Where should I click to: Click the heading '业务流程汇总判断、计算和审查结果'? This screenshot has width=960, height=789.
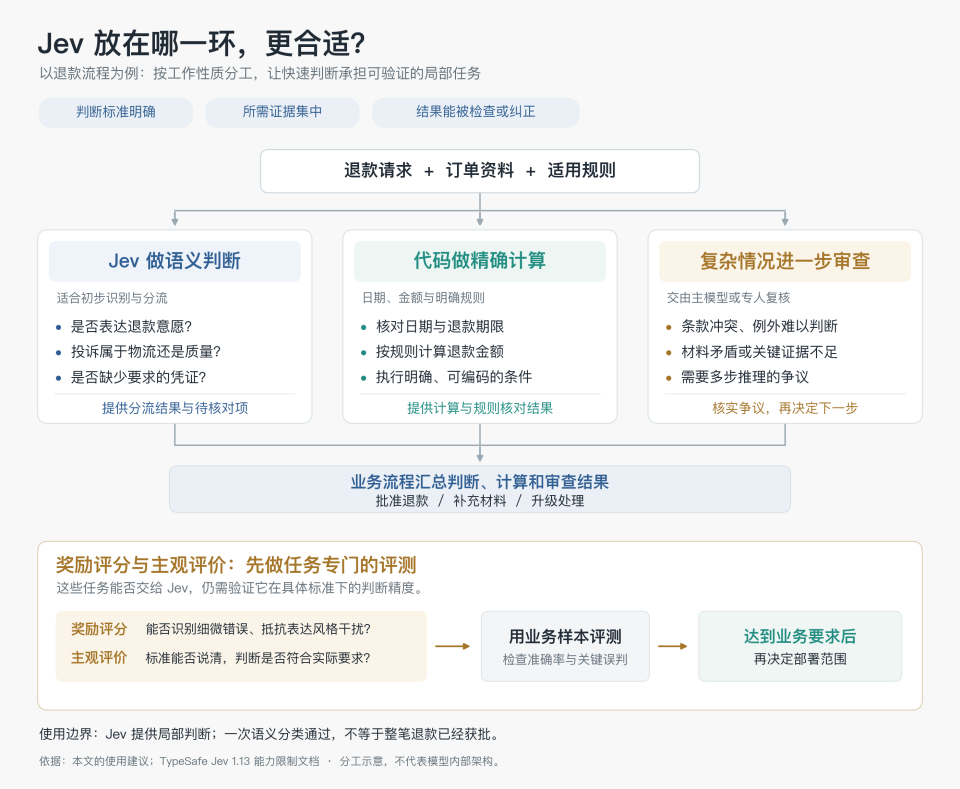(x=480, y=482)
